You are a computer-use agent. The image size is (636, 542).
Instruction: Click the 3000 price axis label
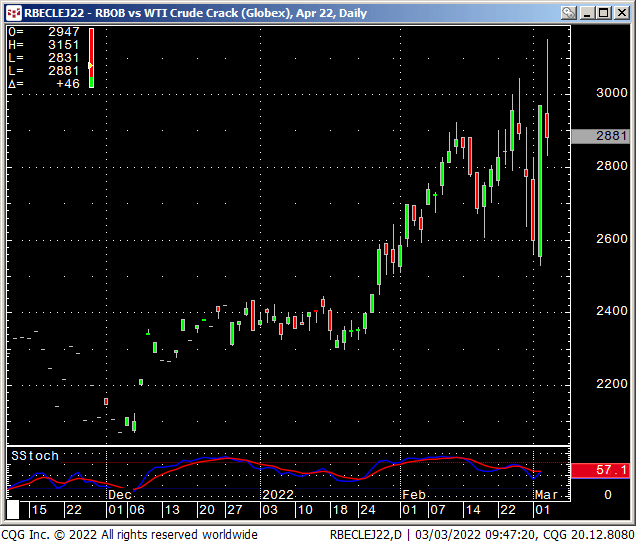(x=612, y=93)
